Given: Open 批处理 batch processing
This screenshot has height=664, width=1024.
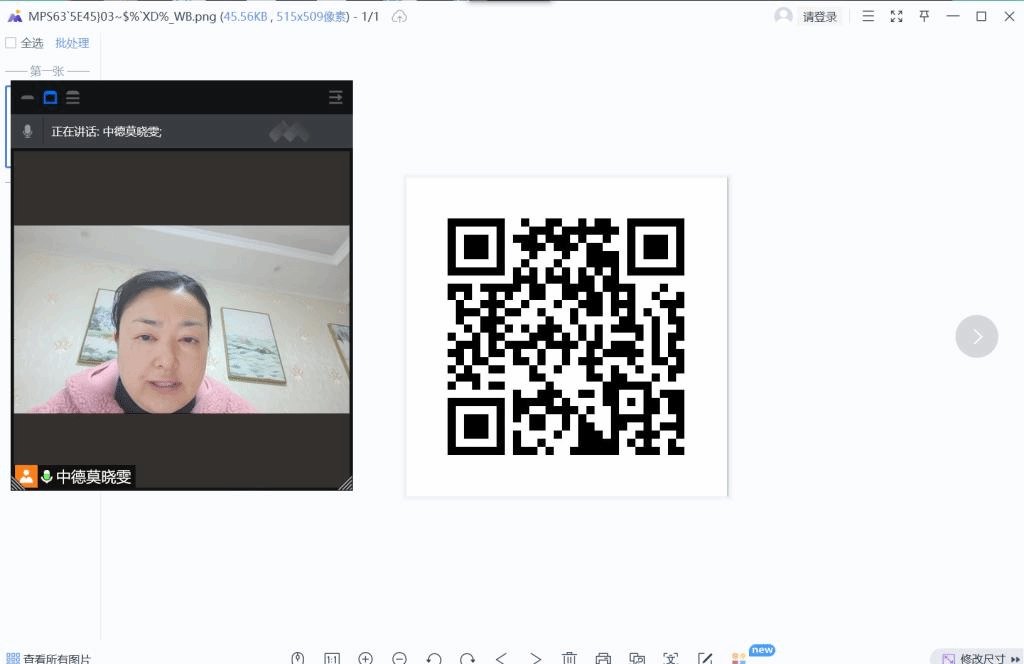Looking at the screenshot, I should [72, 43].
